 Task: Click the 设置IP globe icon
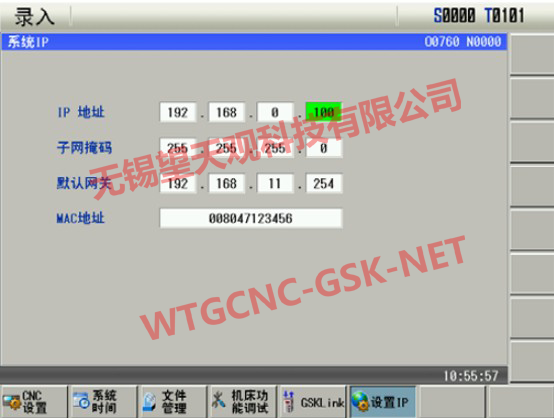[360, 401]
